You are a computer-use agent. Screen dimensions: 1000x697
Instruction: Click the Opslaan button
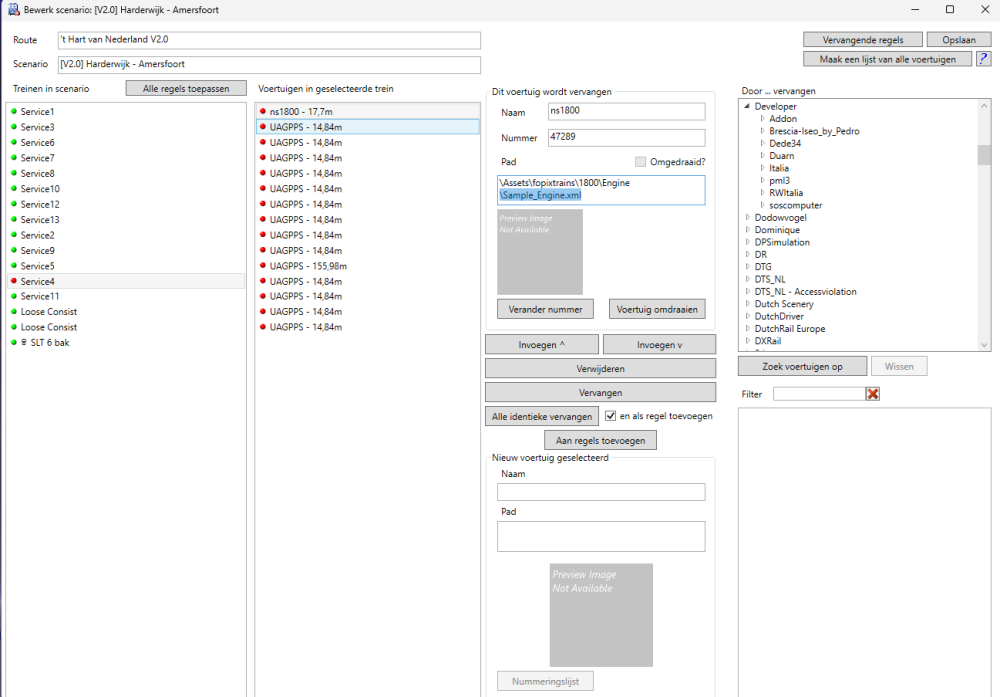click(959, 40)
